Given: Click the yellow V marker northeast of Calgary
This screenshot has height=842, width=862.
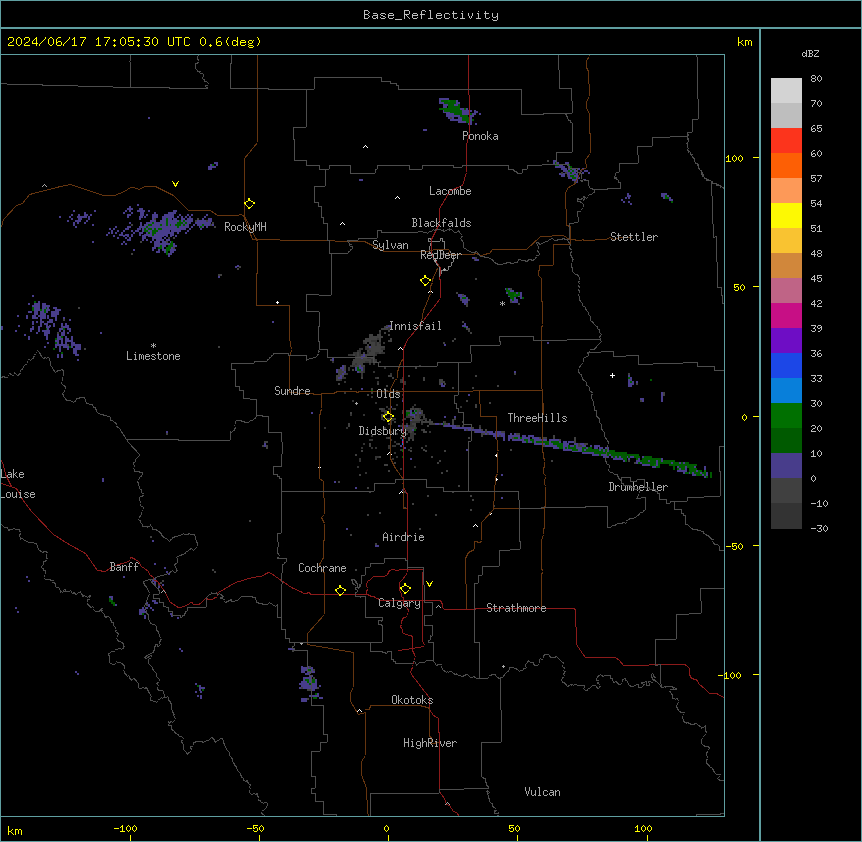Looking at the screenshot, I should pyautogui.click(x=429, y=584).
